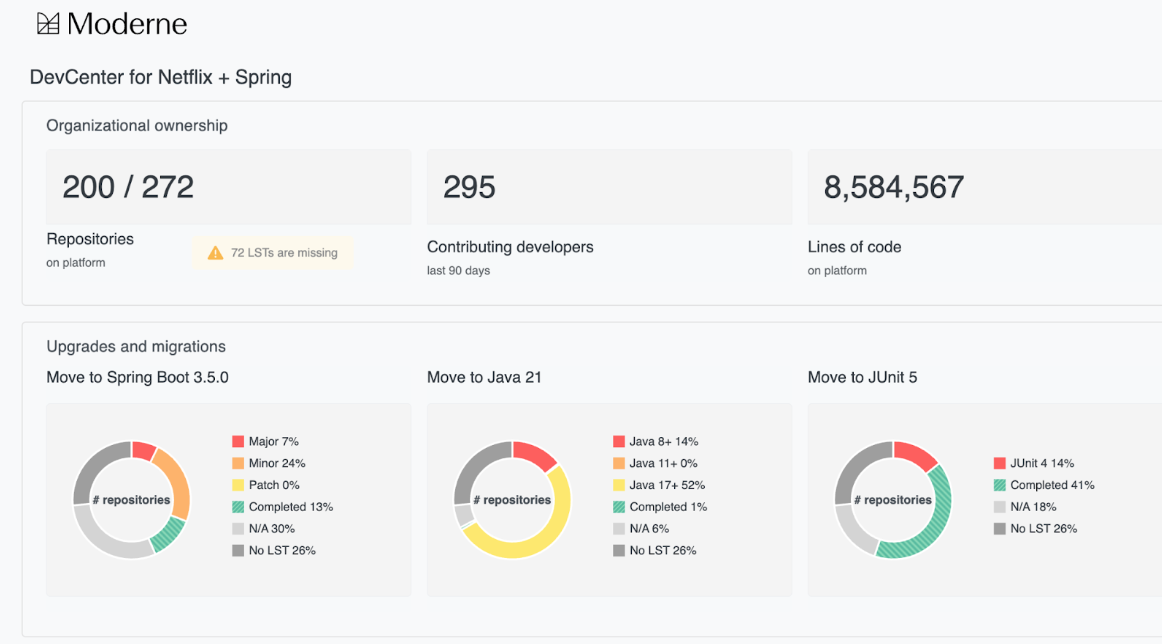Click the No LST 26% label in JUnit 5 legend
1162x644 pixels.
[1043, 528]
